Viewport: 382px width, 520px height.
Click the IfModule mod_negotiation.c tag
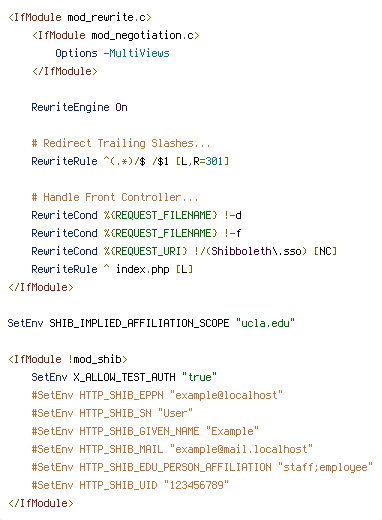coord(116,35)
